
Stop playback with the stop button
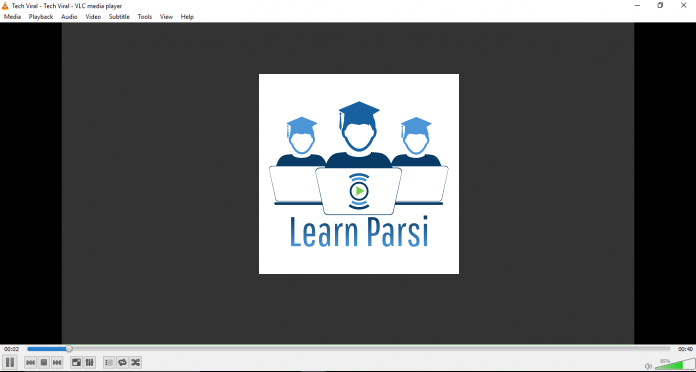coord(44,363)
